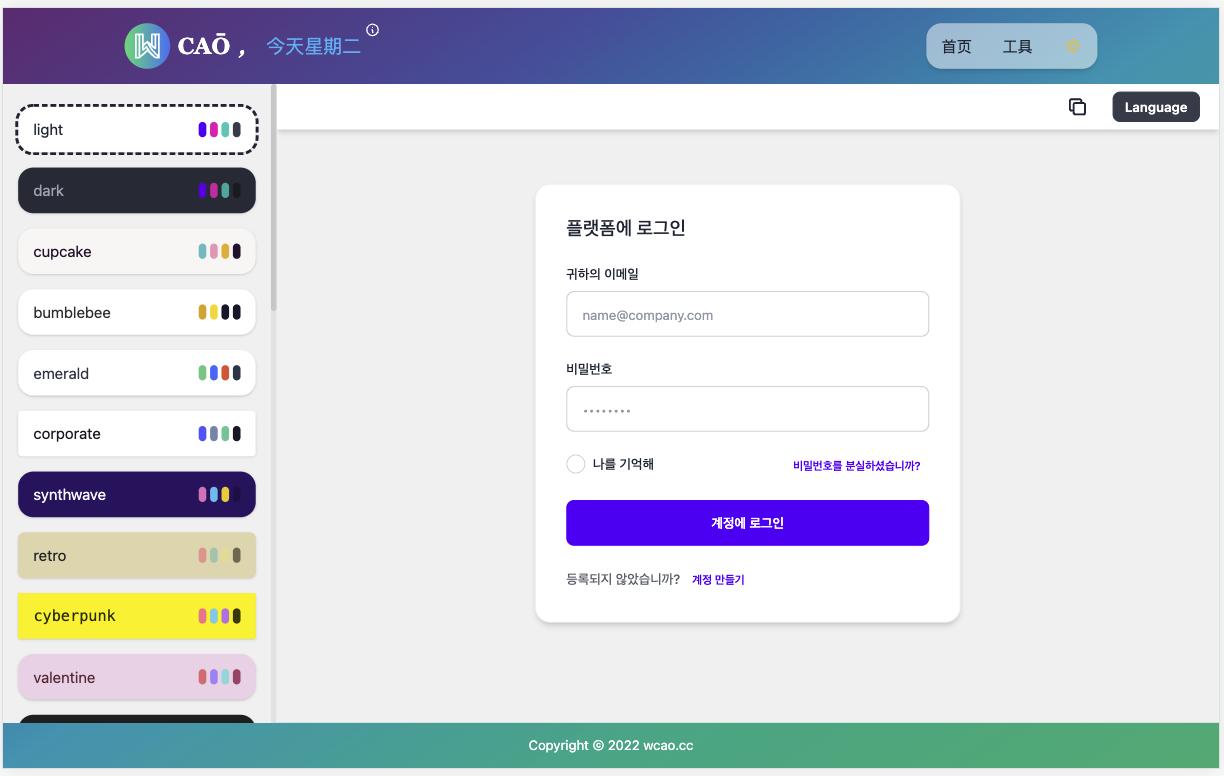Click the copy icon beside the Language button
This screenshot has height=776, width=1224.
[1078, 106]
